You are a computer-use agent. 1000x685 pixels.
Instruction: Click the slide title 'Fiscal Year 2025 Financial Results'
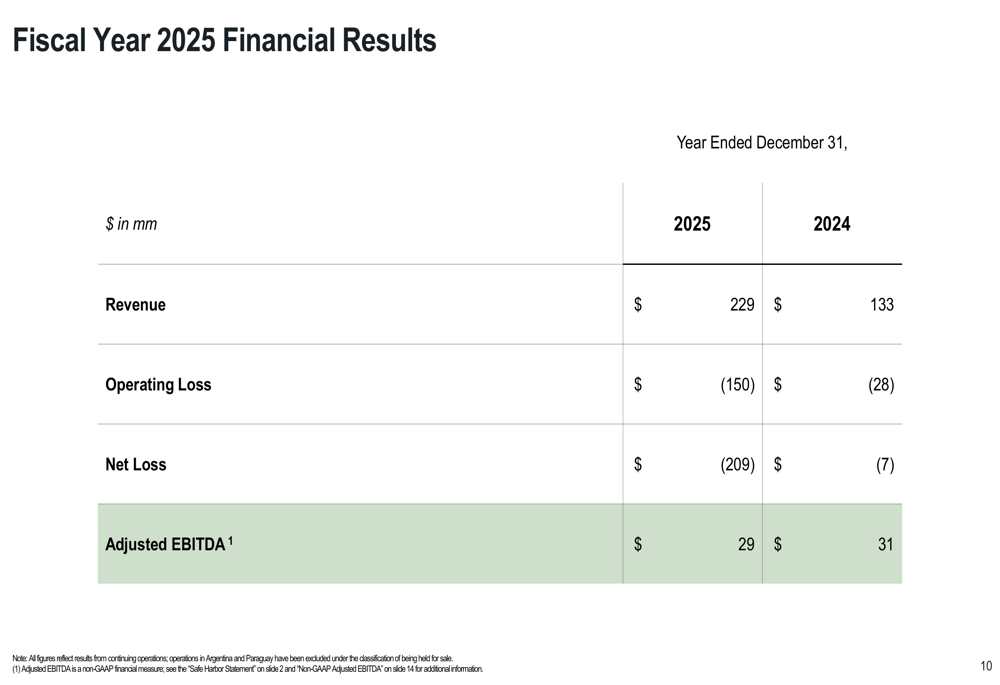pyautogui.click(x=224, y=41)
